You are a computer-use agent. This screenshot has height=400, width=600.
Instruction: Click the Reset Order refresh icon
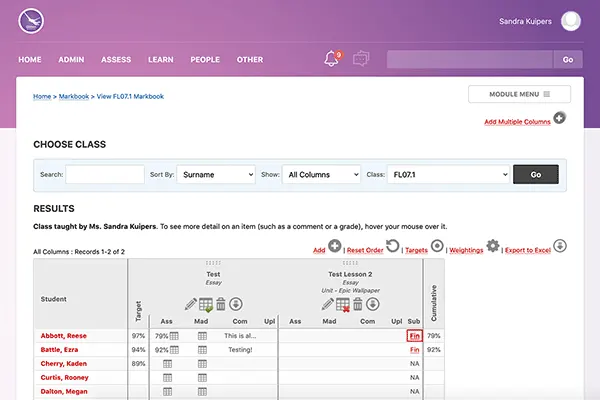coord(393,246)
